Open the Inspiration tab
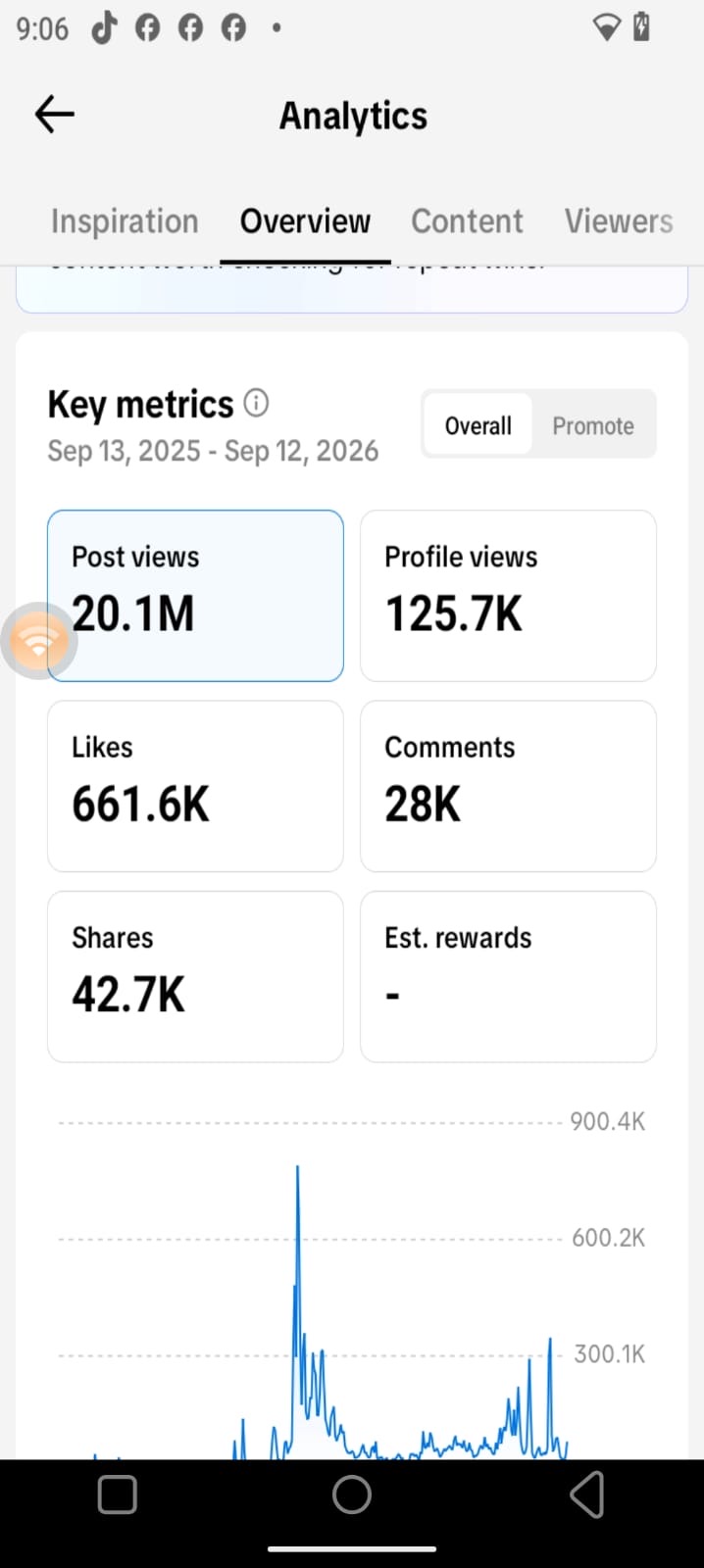 click(125, 221)
